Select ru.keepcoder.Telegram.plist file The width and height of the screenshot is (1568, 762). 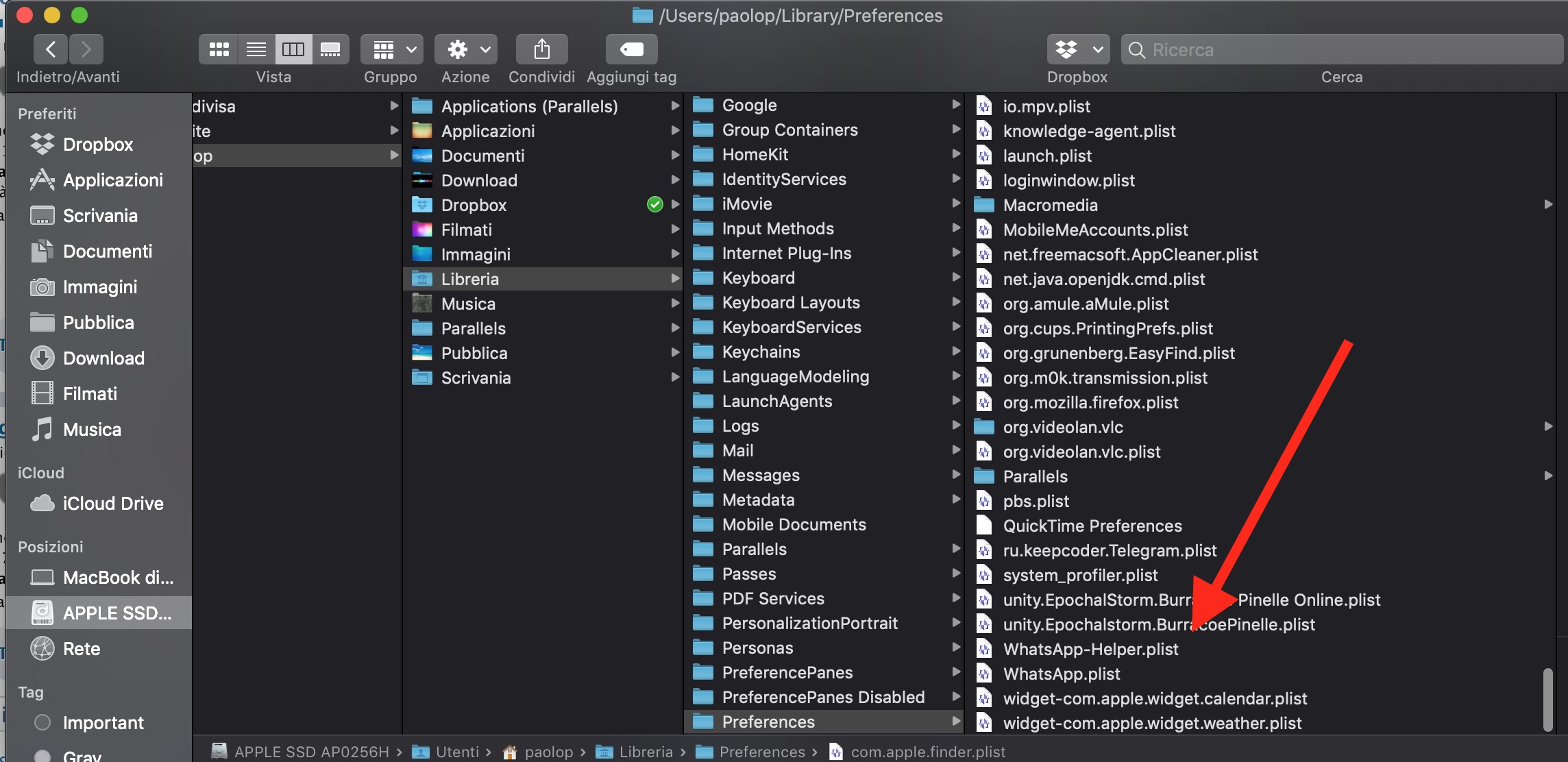click(x=1261, y=550)
